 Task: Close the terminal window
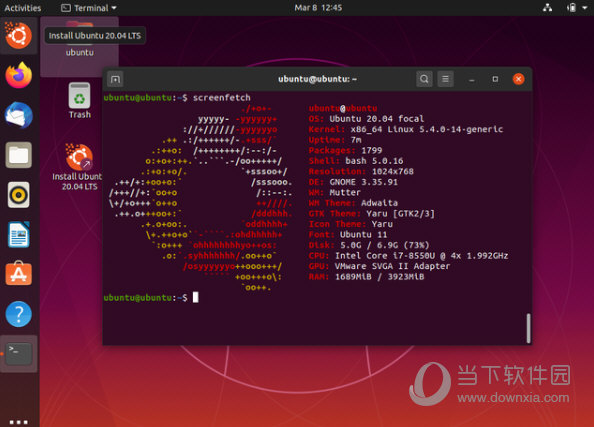pos(518,79)
